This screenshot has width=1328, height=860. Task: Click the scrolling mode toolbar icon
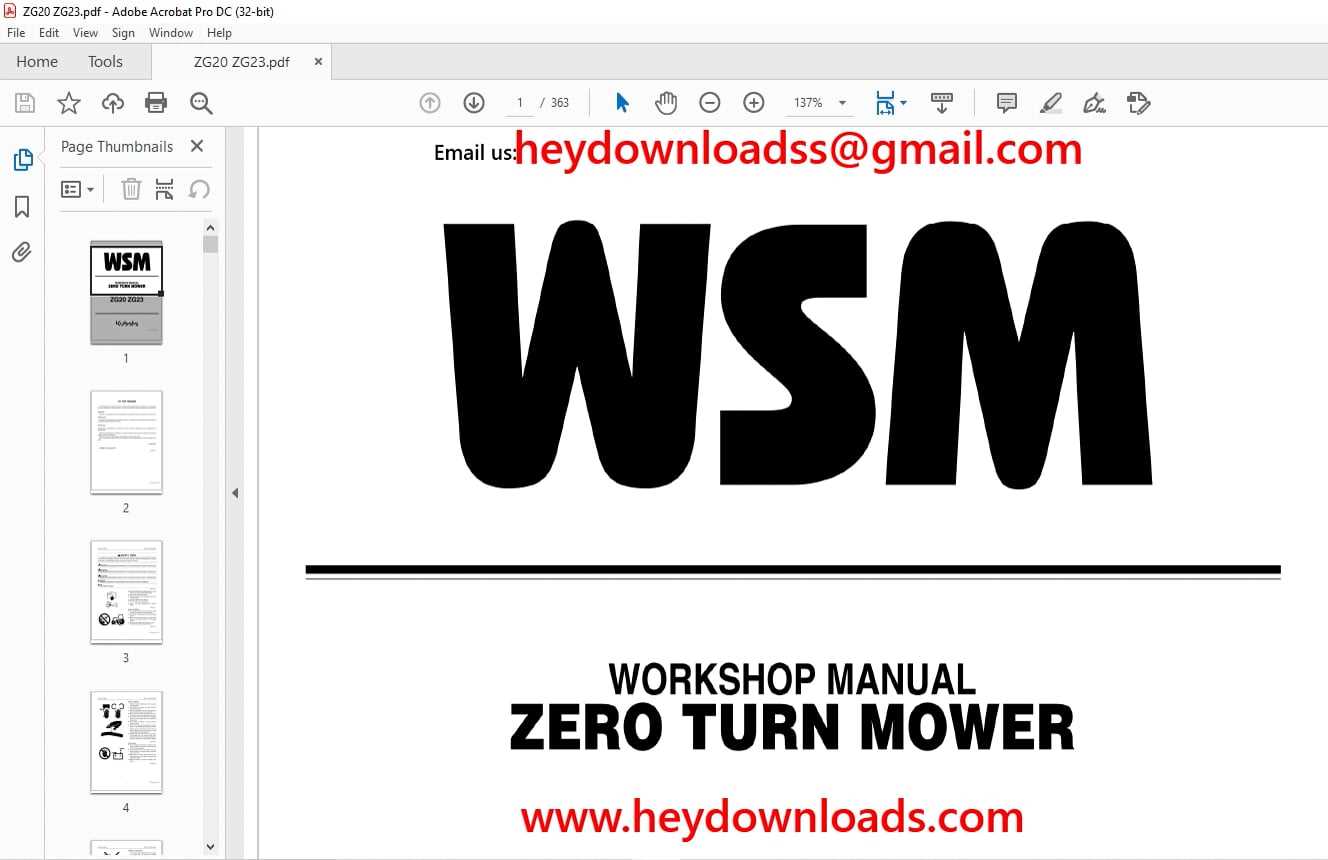coord(941,103)
